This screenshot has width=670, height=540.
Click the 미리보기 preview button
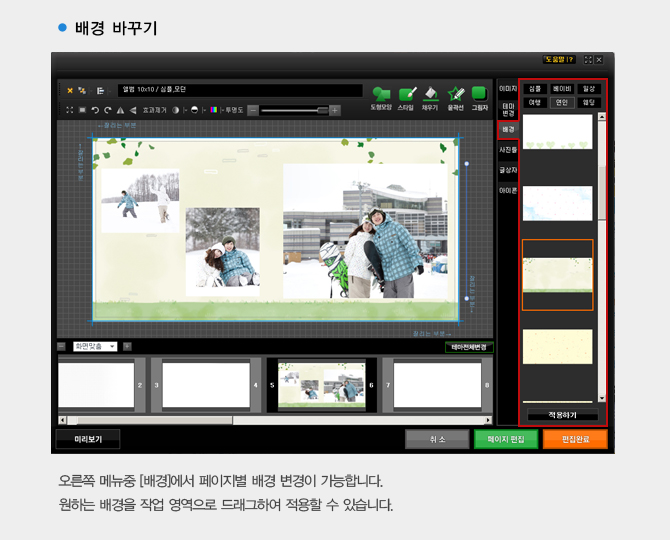[88, 439]
